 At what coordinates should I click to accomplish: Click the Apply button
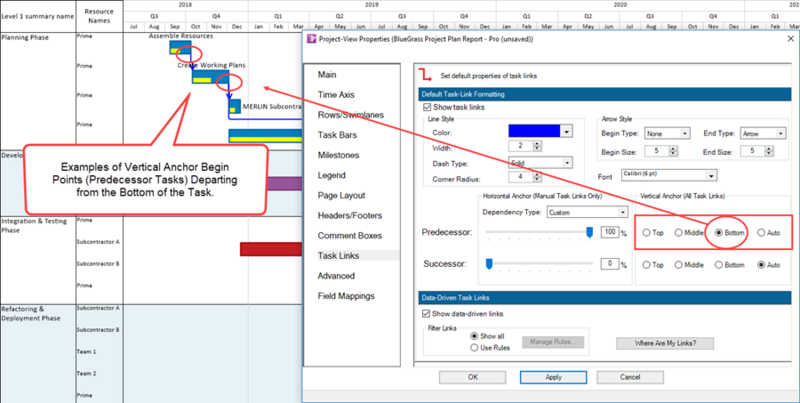(553, 377)
